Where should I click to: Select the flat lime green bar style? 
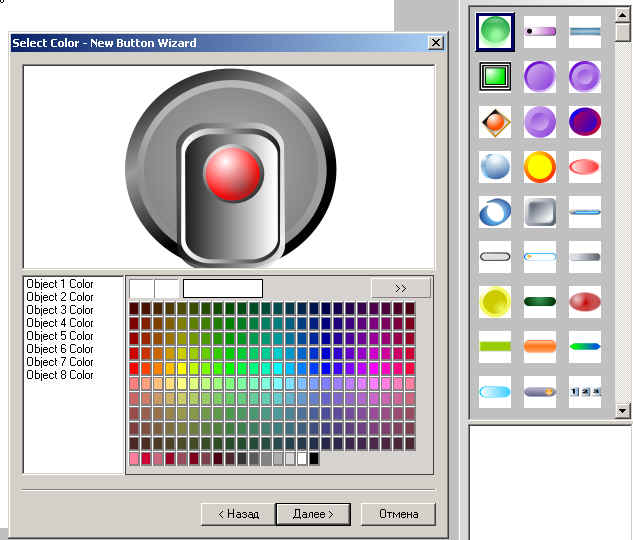pos(495,346)
